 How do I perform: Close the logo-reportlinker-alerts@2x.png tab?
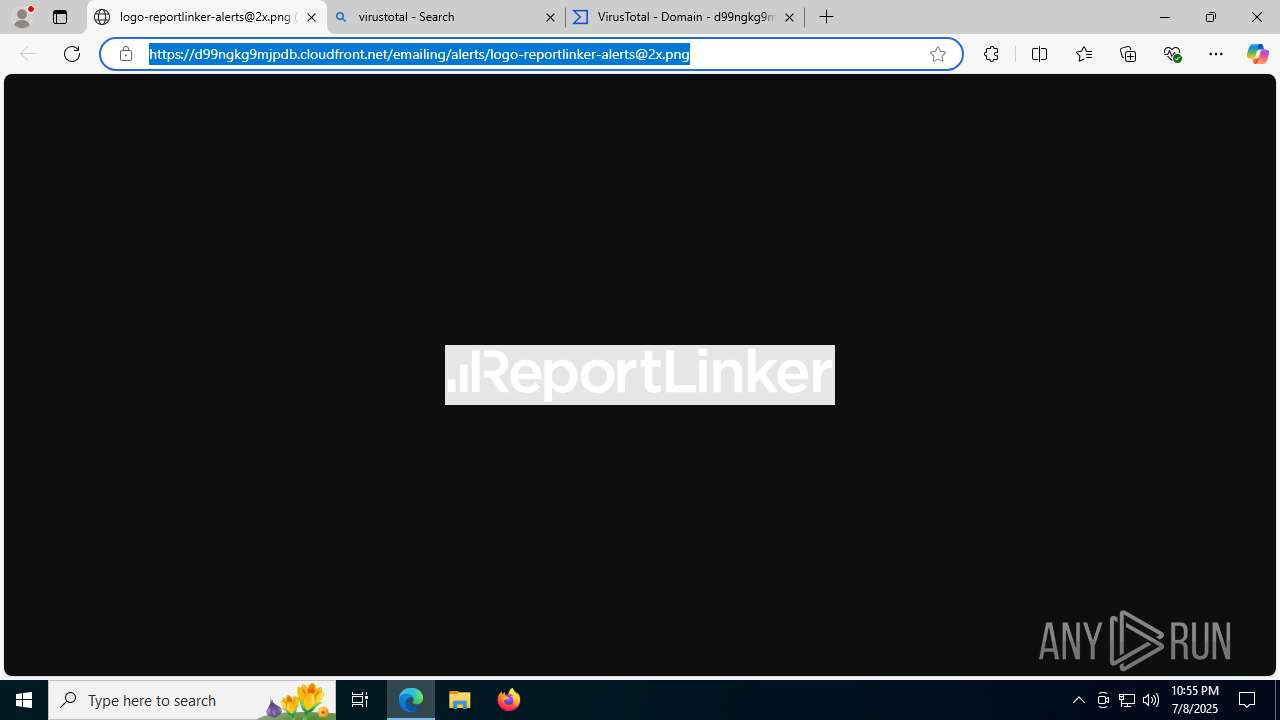point(311,17)
